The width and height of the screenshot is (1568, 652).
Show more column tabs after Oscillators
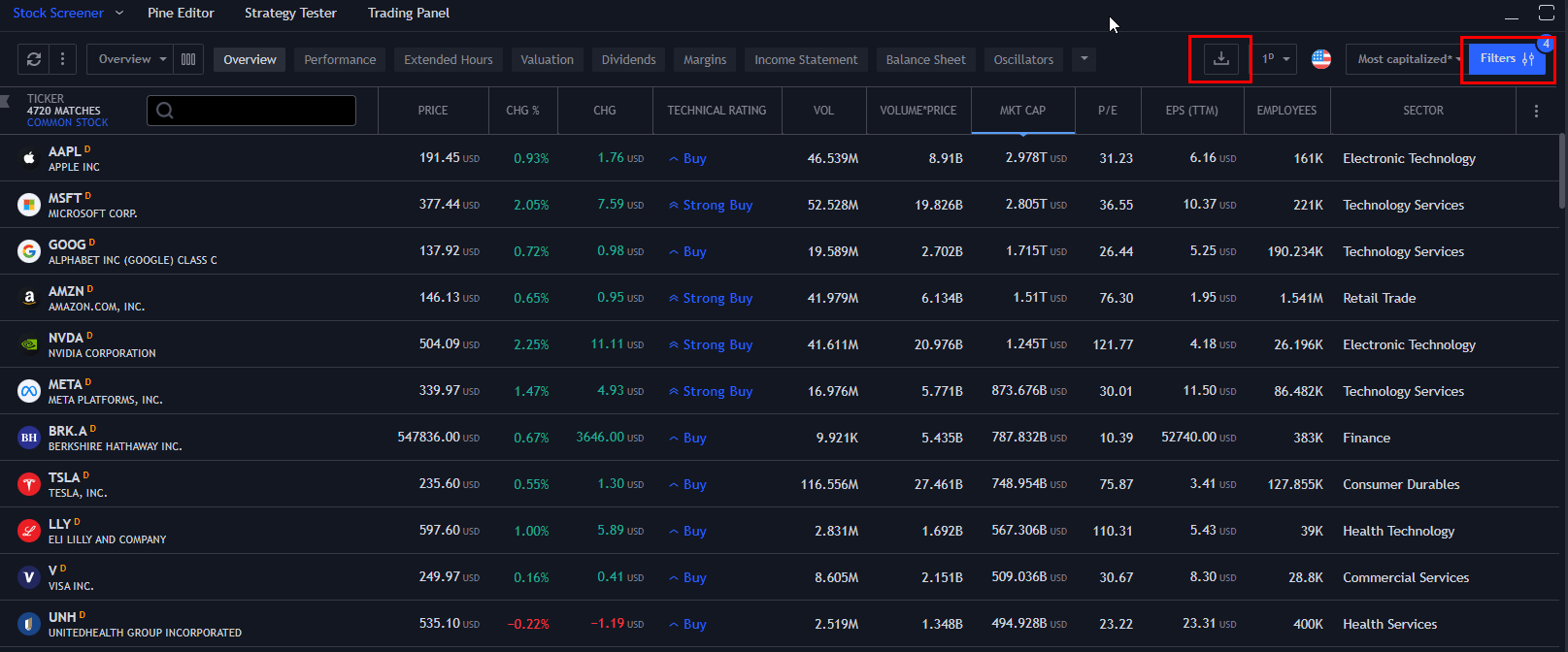click(1084, 59)
